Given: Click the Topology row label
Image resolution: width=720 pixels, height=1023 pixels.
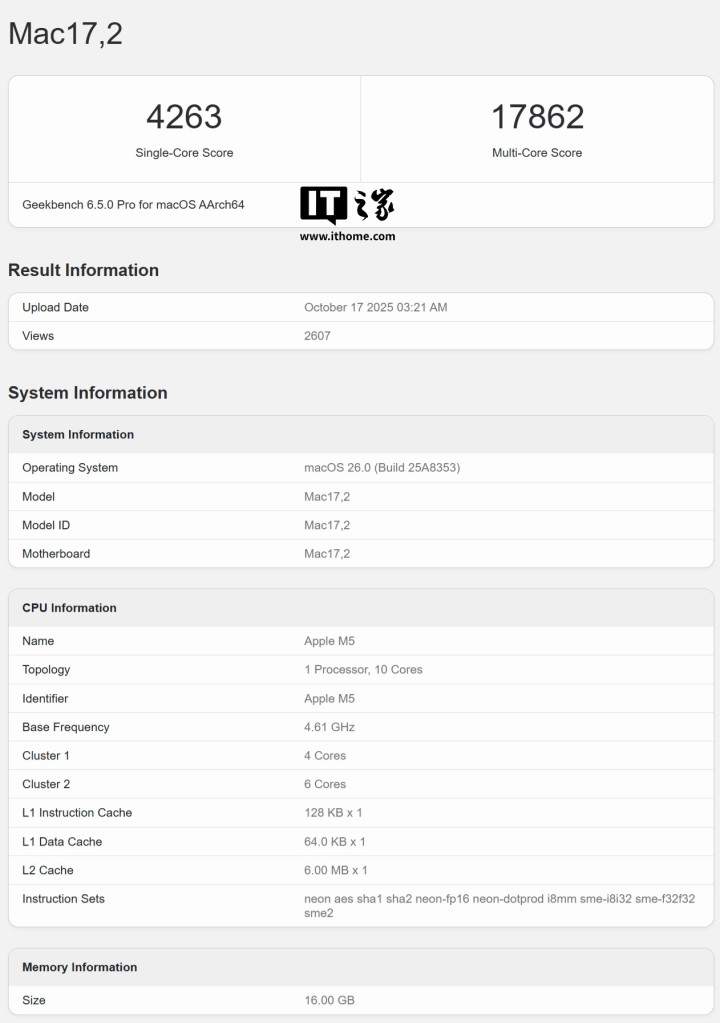Looking at the screenshot, I should pyautogui.click(x=46, y=670).
